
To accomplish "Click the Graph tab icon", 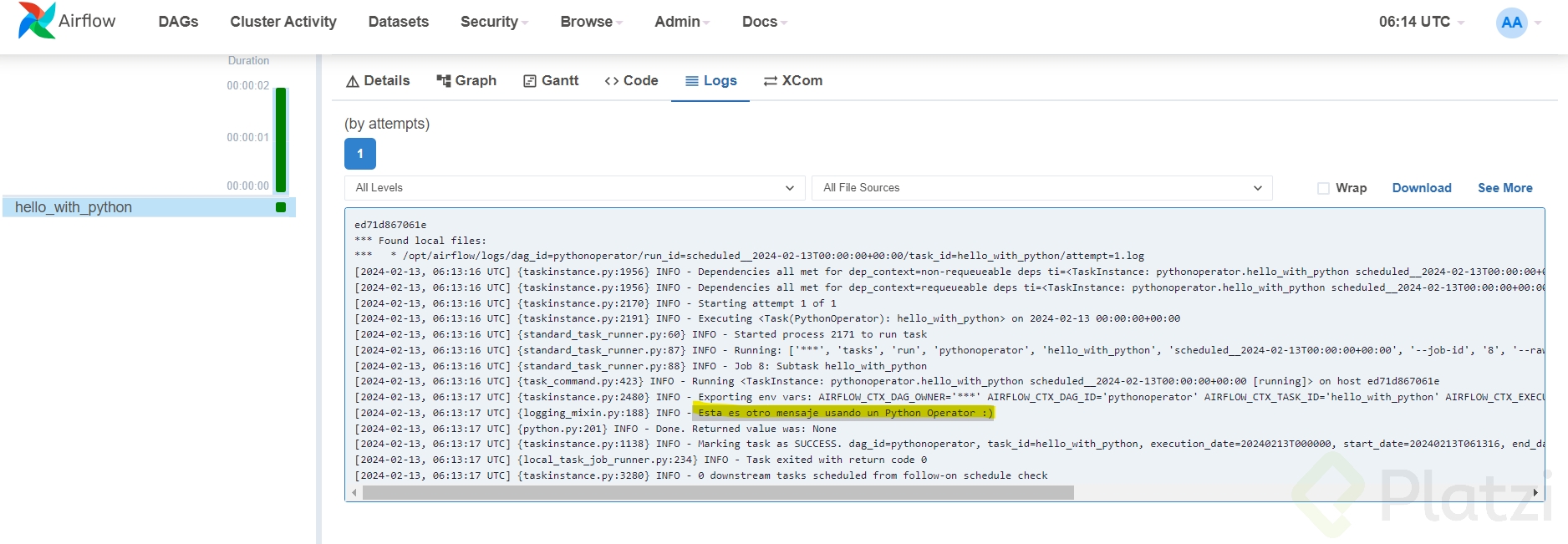I will [444, 81].
